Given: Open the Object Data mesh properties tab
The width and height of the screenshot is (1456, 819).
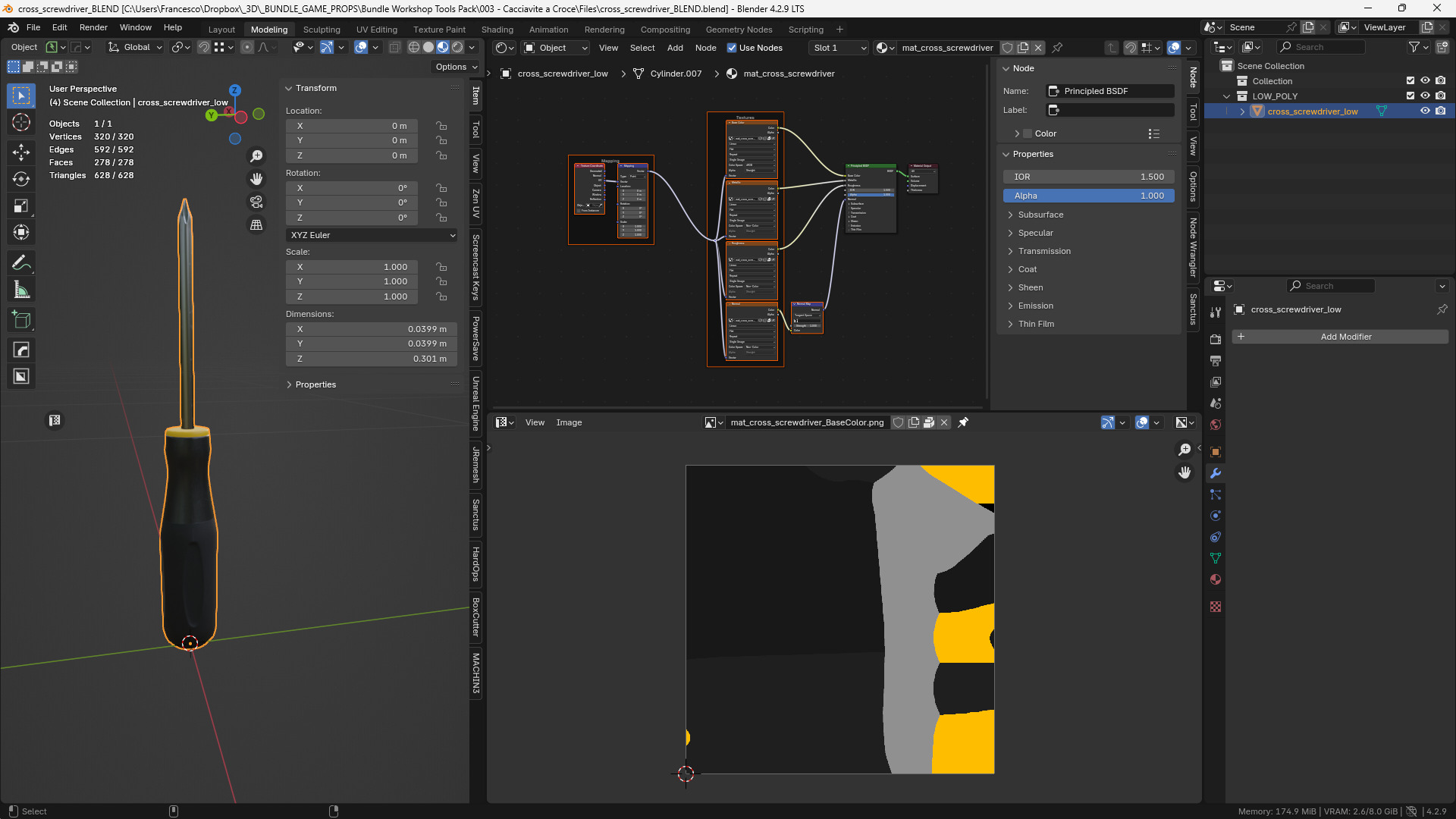Looking at the screenshot, I should [x=1216, y=558].
